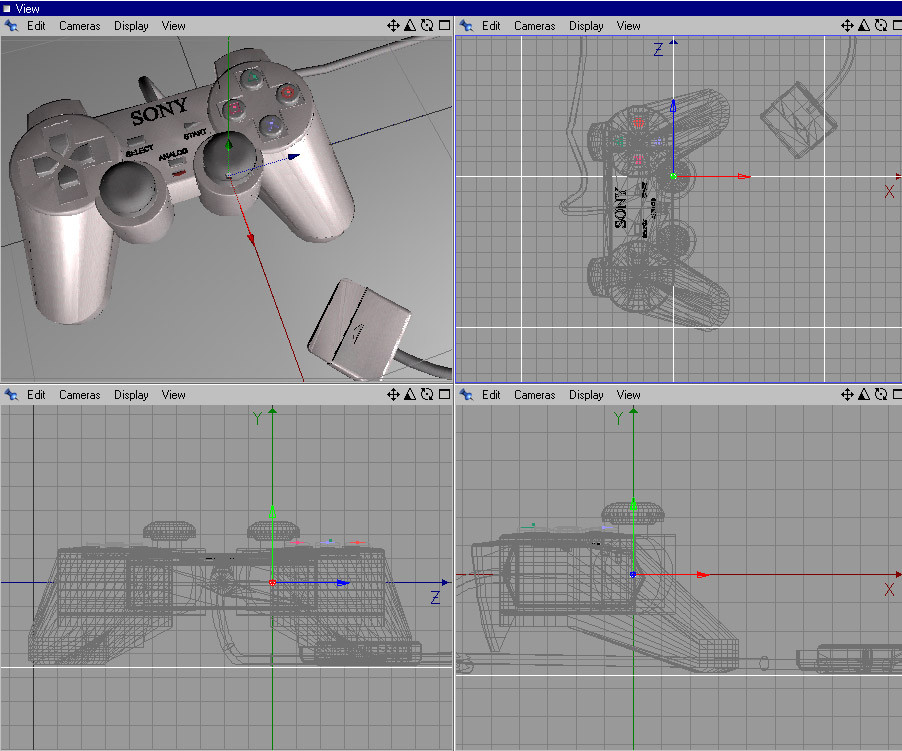Open Edit menu in front XY viewport
This screenshot has width=902, height=751.
pyautogui.click(x=491, y=394)
